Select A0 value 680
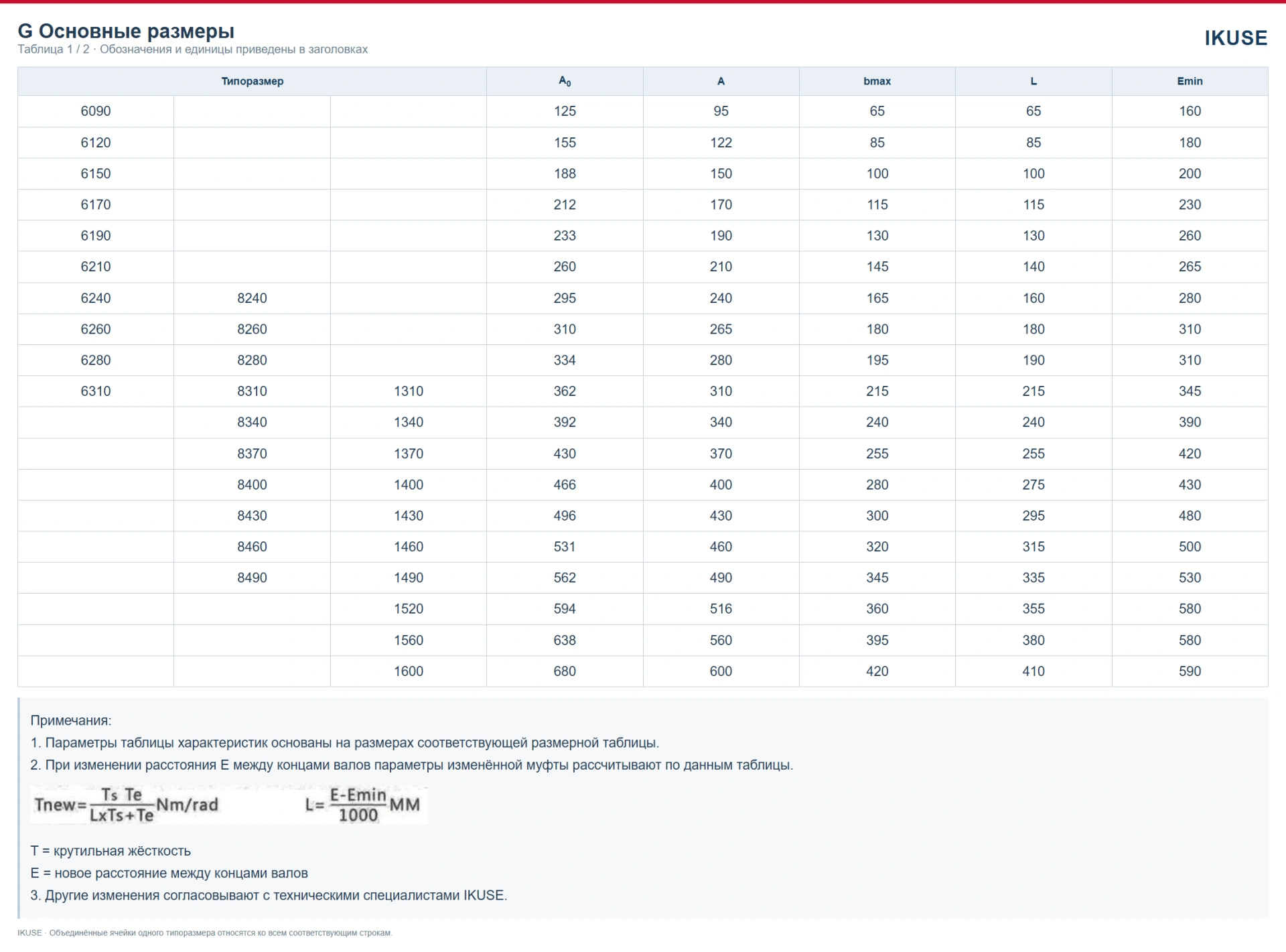The width and height of the screenshot is (1286, 952). tap(565, 671)
